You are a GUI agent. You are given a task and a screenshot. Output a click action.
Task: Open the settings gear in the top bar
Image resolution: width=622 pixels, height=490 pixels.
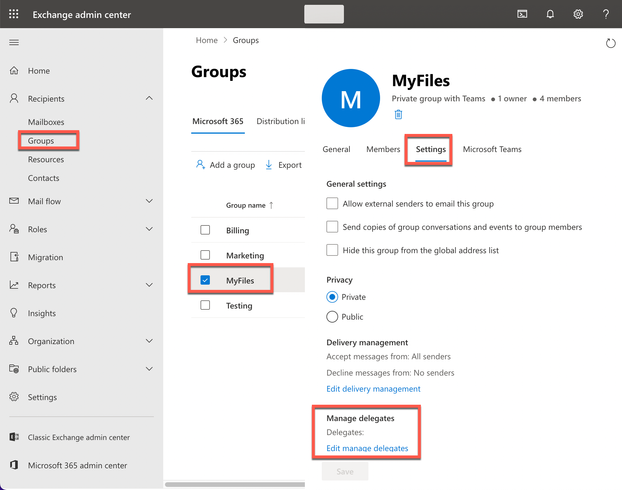578,14
